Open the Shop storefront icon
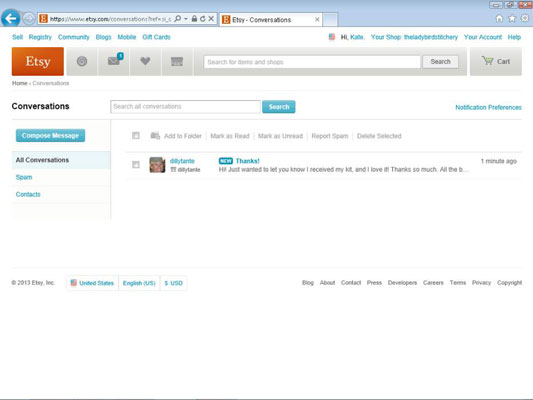533x400 pixels. click(177, 62)
